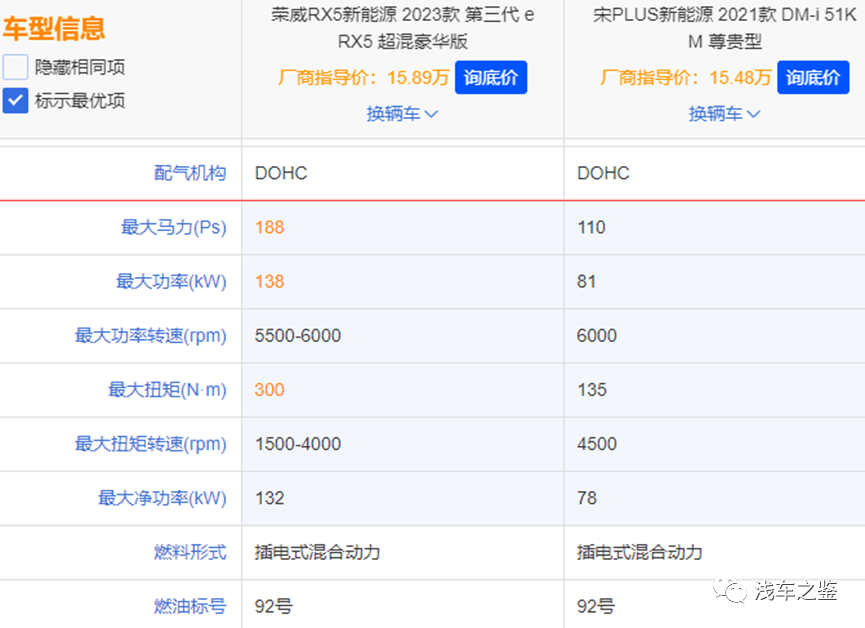Click 厂商指导价 15.89万 price text
Screen dimensions: 865x628
[364, 77]
